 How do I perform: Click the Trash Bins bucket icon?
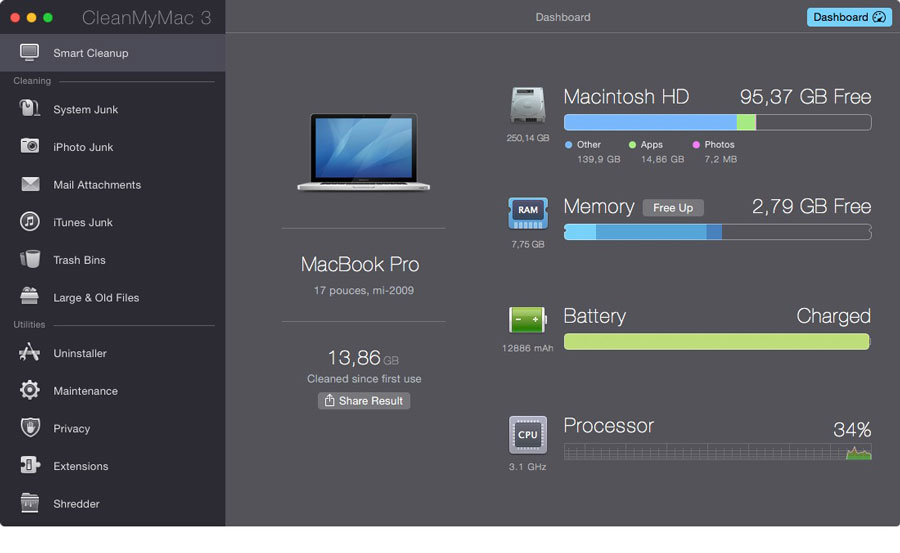click(x=30, y=259)
